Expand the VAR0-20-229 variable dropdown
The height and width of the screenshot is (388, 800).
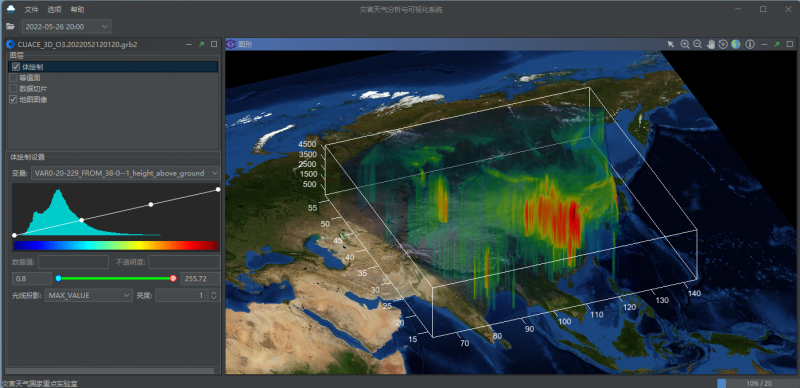126,173
